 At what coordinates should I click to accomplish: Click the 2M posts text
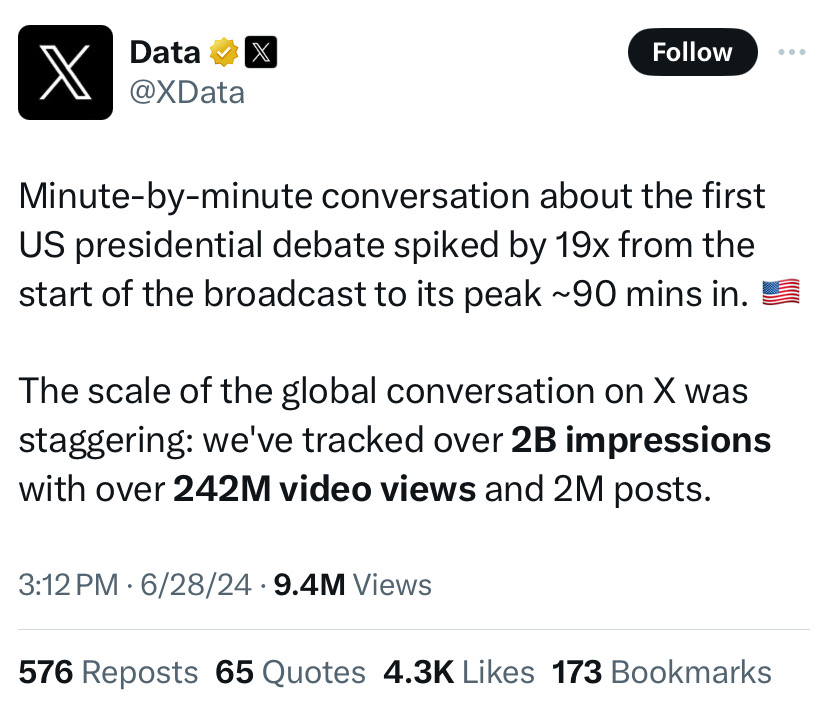pos(632,489)
